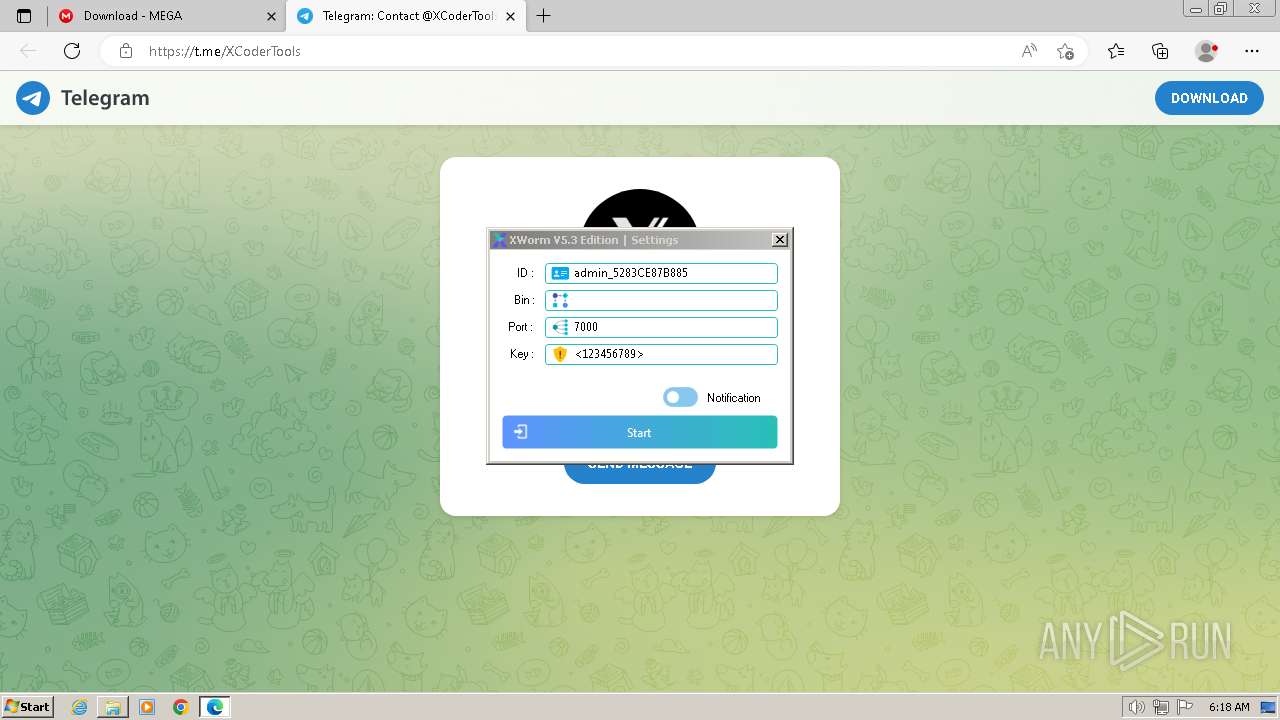The height and width of the screenshot is (720, 1280).
Task: Select the network icon in Port field
Action: (x=560, y=327)
